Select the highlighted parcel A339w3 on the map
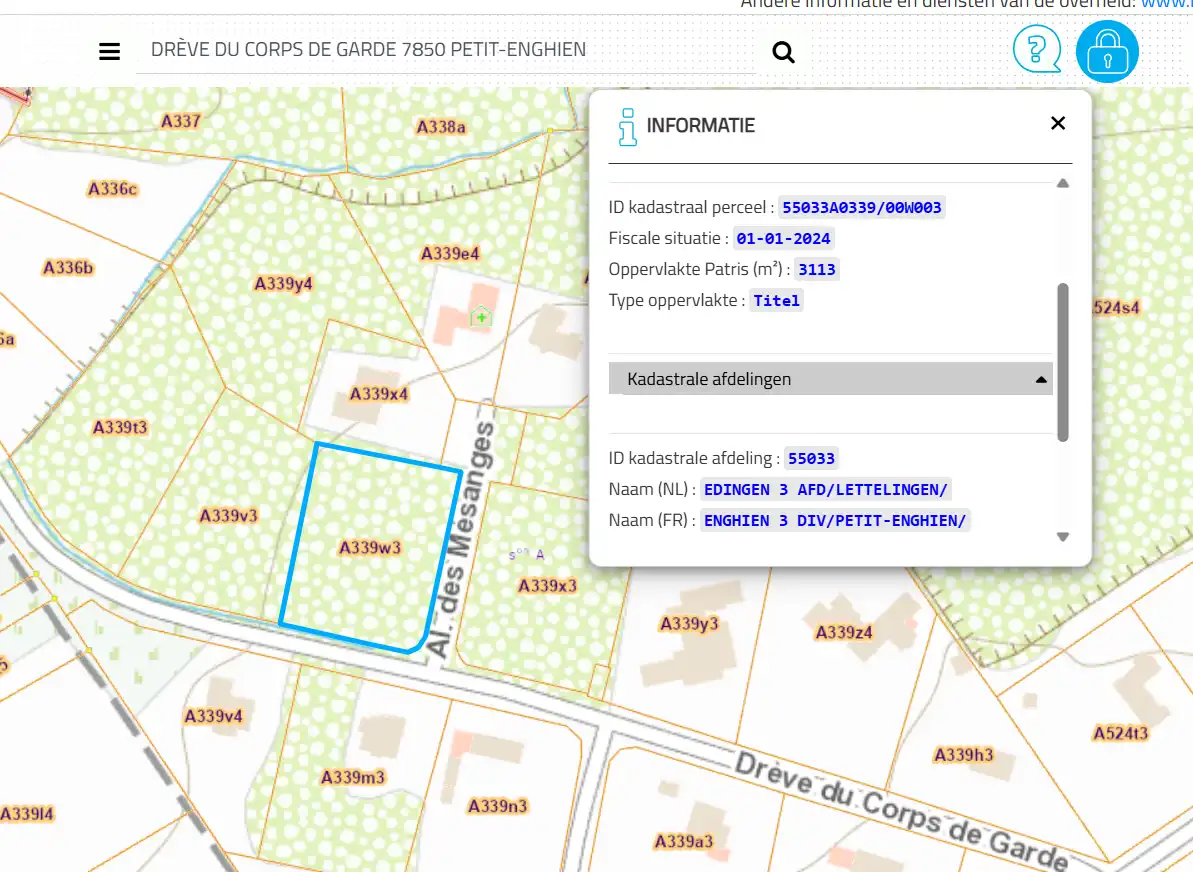1193x872 pixels. point(370,545)
